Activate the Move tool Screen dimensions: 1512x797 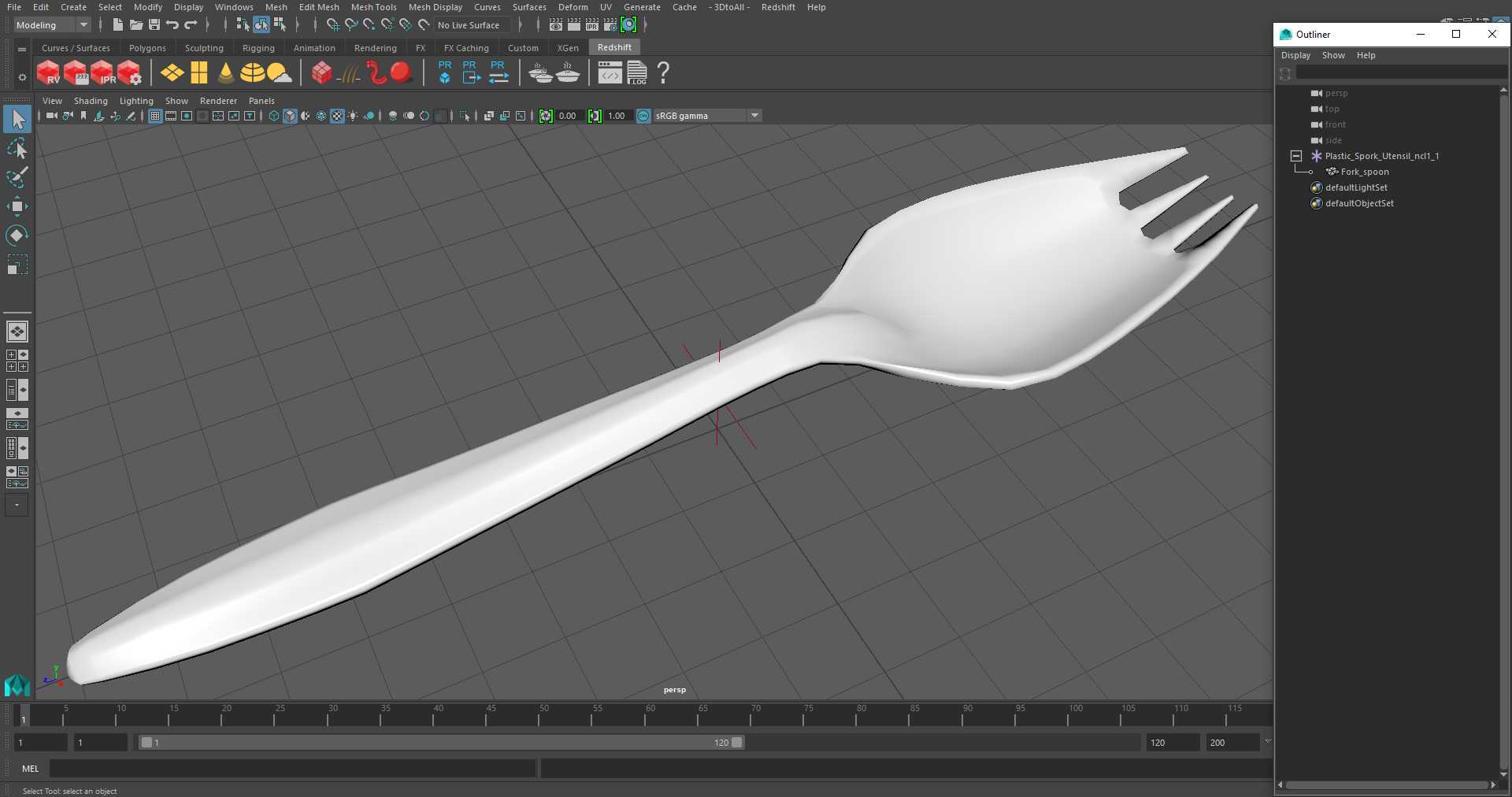click(x=17, y=206)
